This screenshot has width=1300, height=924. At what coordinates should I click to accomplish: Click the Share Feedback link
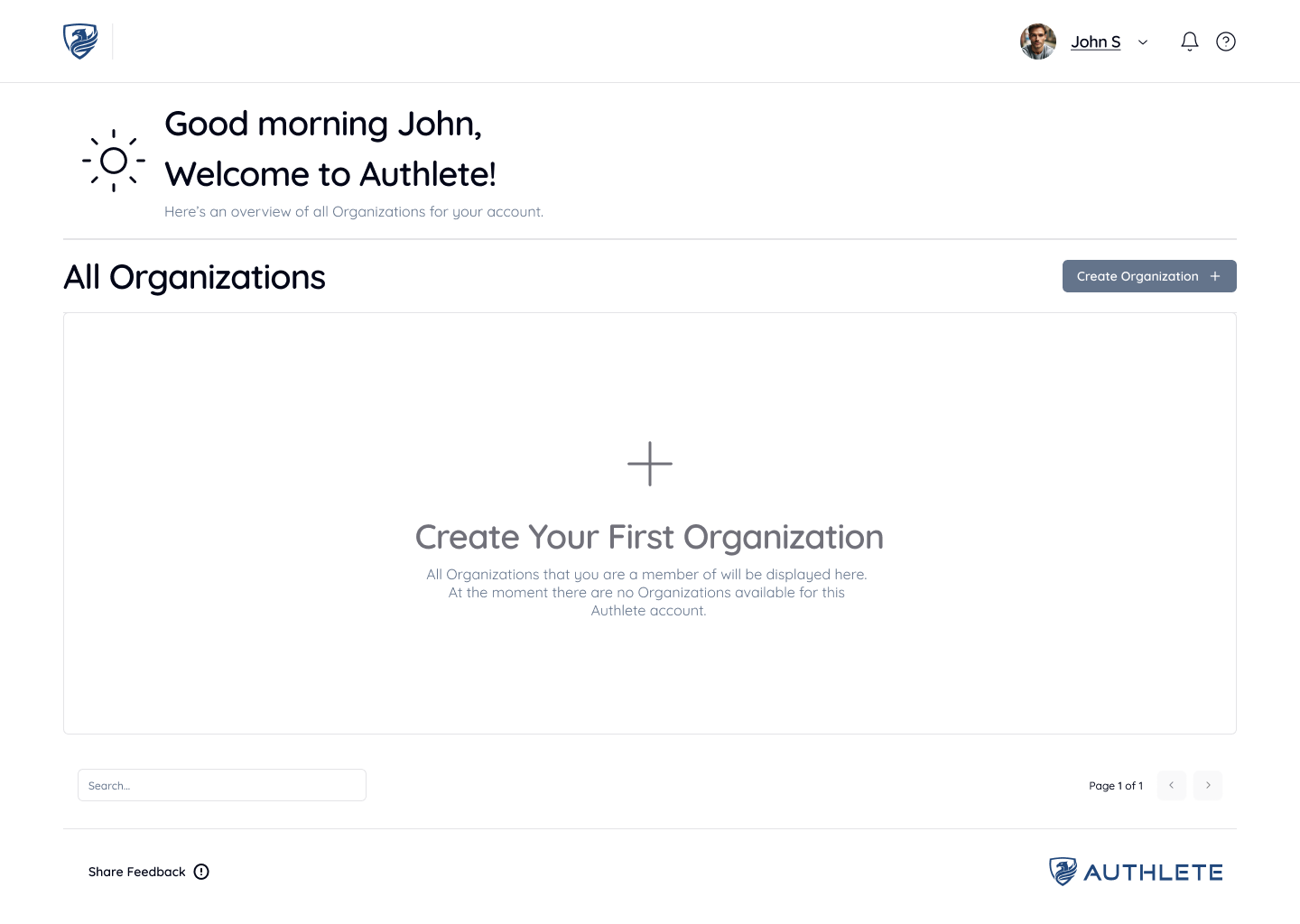[137, 872]
